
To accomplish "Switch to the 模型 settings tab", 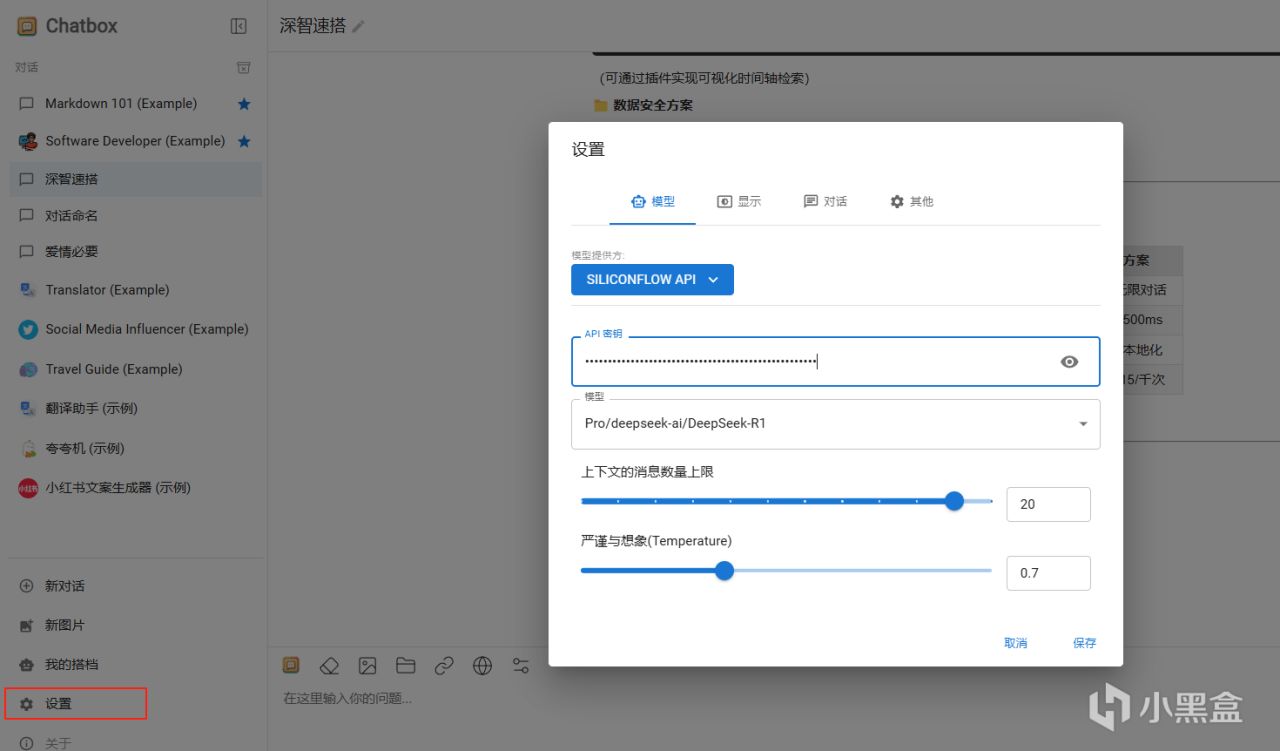I will point(653,201).
